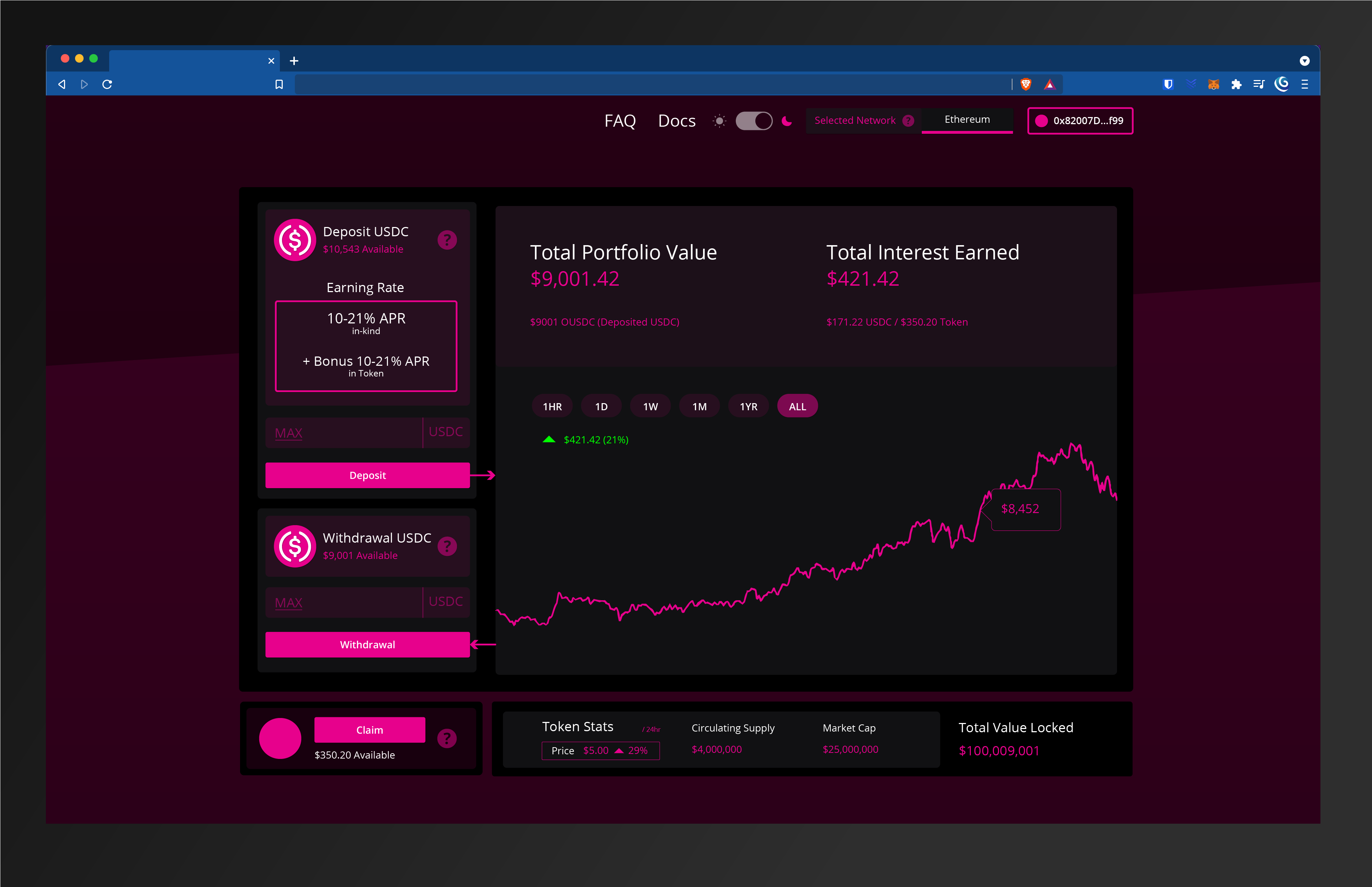The width and height of the screenshot is (1372, 887).
Task: Click wallet address 0x82007D...f99 button
Action: click(x=1080, y=121)
